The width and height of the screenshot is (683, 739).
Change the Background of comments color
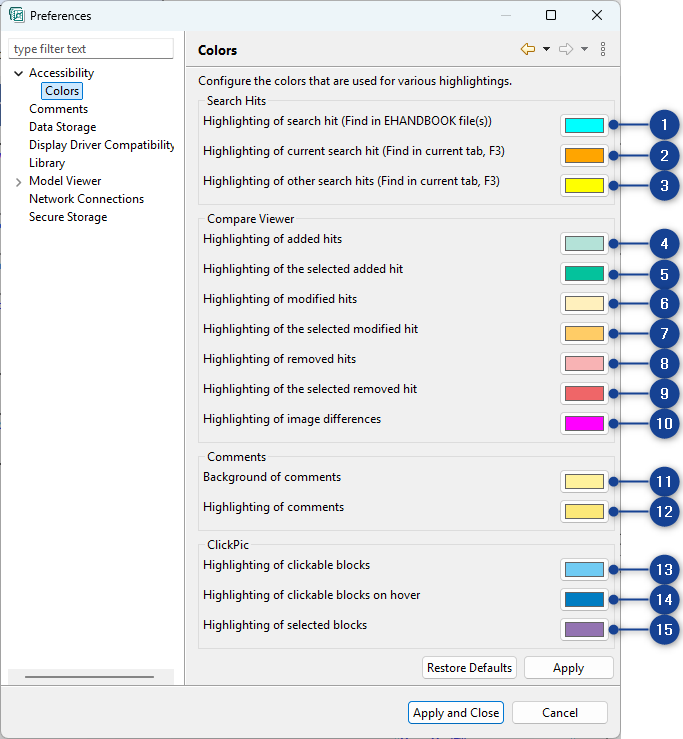pos(584,482)
